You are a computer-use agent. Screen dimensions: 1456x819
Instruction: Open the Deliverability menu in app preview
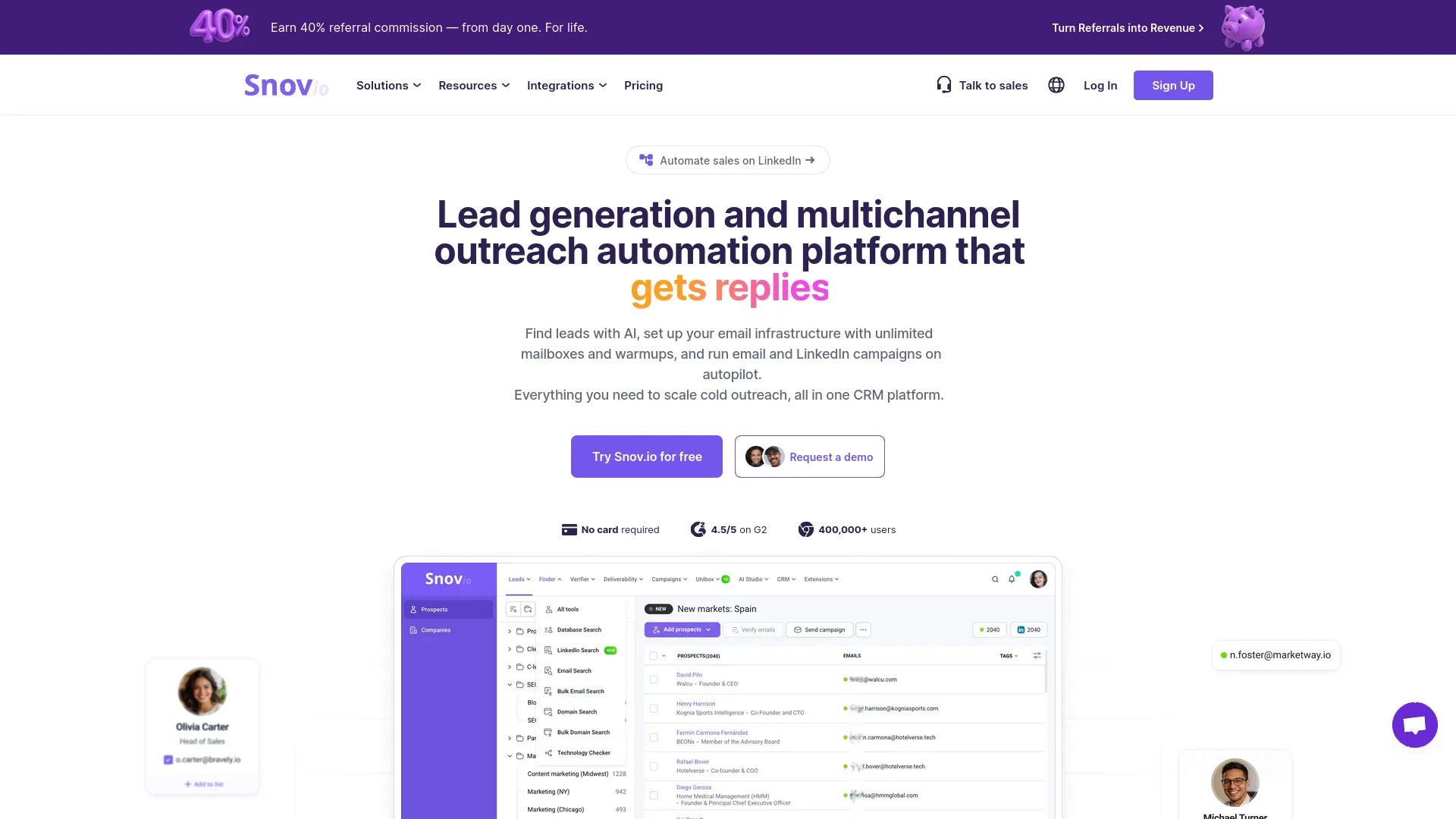coord(623,579)
